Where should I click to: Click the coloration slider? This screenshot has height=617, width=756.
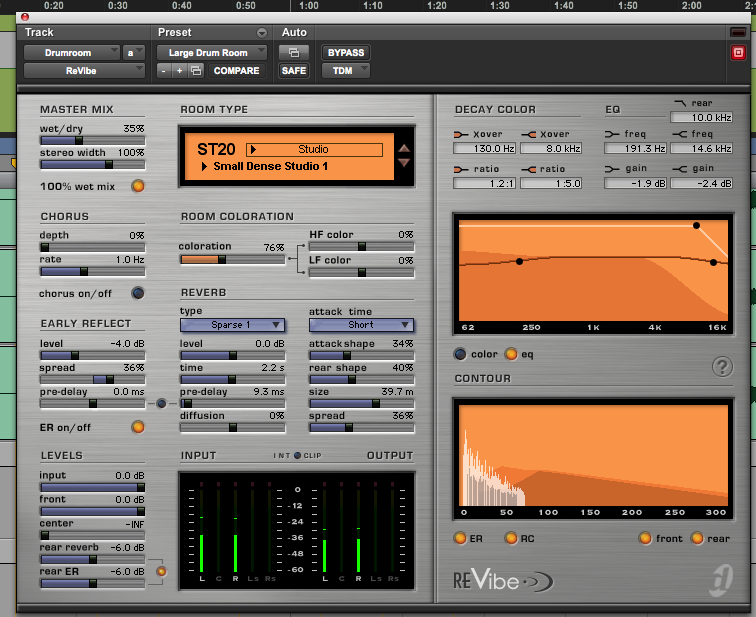point(232,260)
